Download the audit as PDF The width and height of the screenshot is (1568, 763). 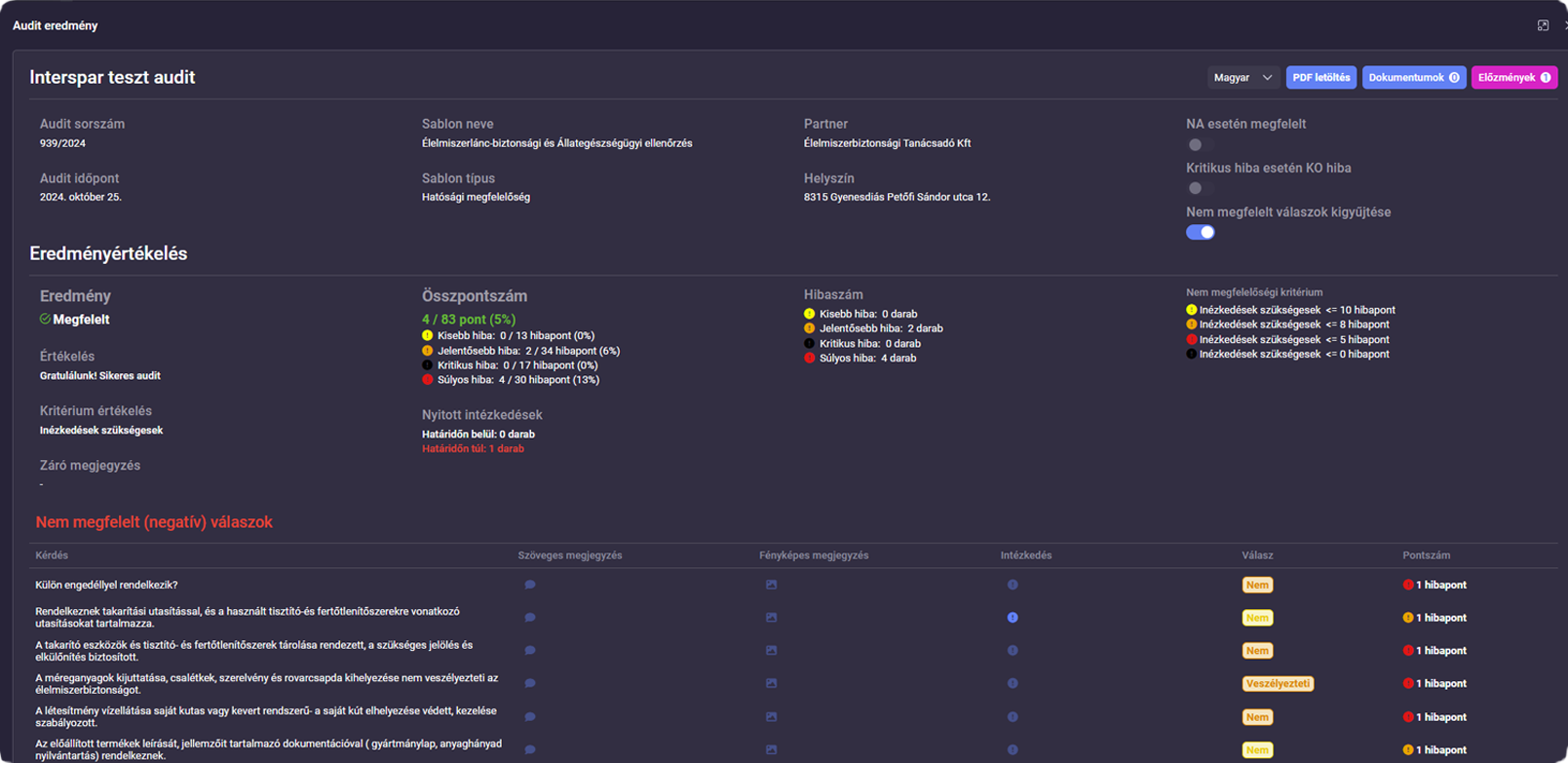click(x=1320, y=77)
